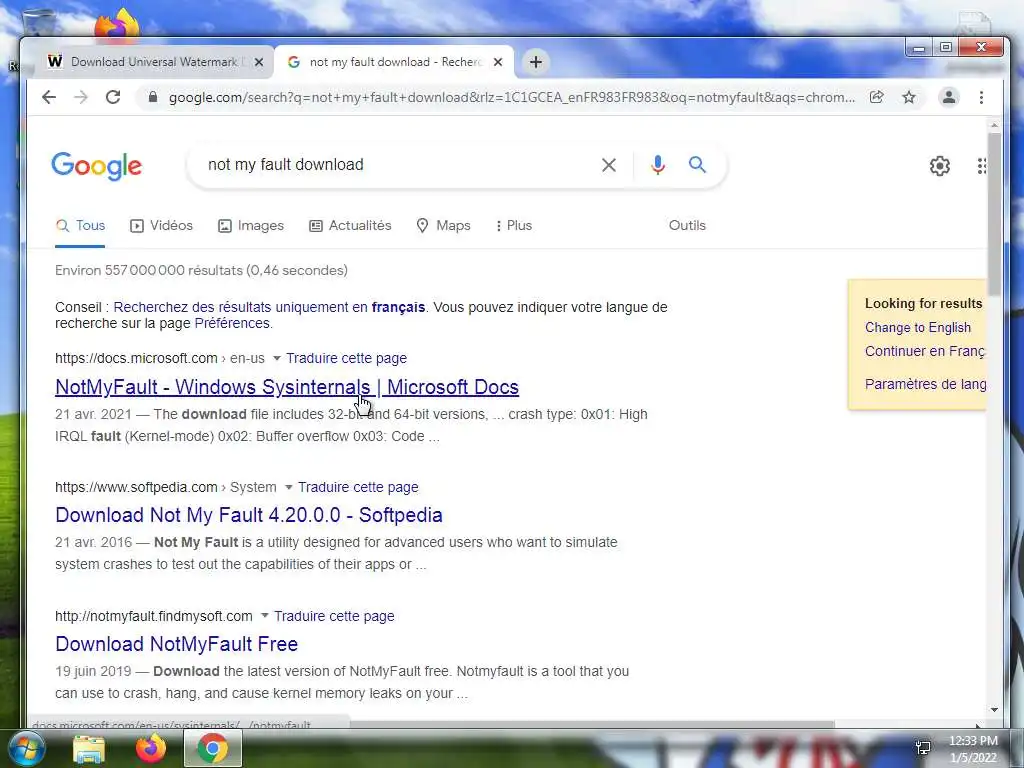The image size is (1024, 768).
Task: Select the Tous results tab
Action: pos(80,225)
